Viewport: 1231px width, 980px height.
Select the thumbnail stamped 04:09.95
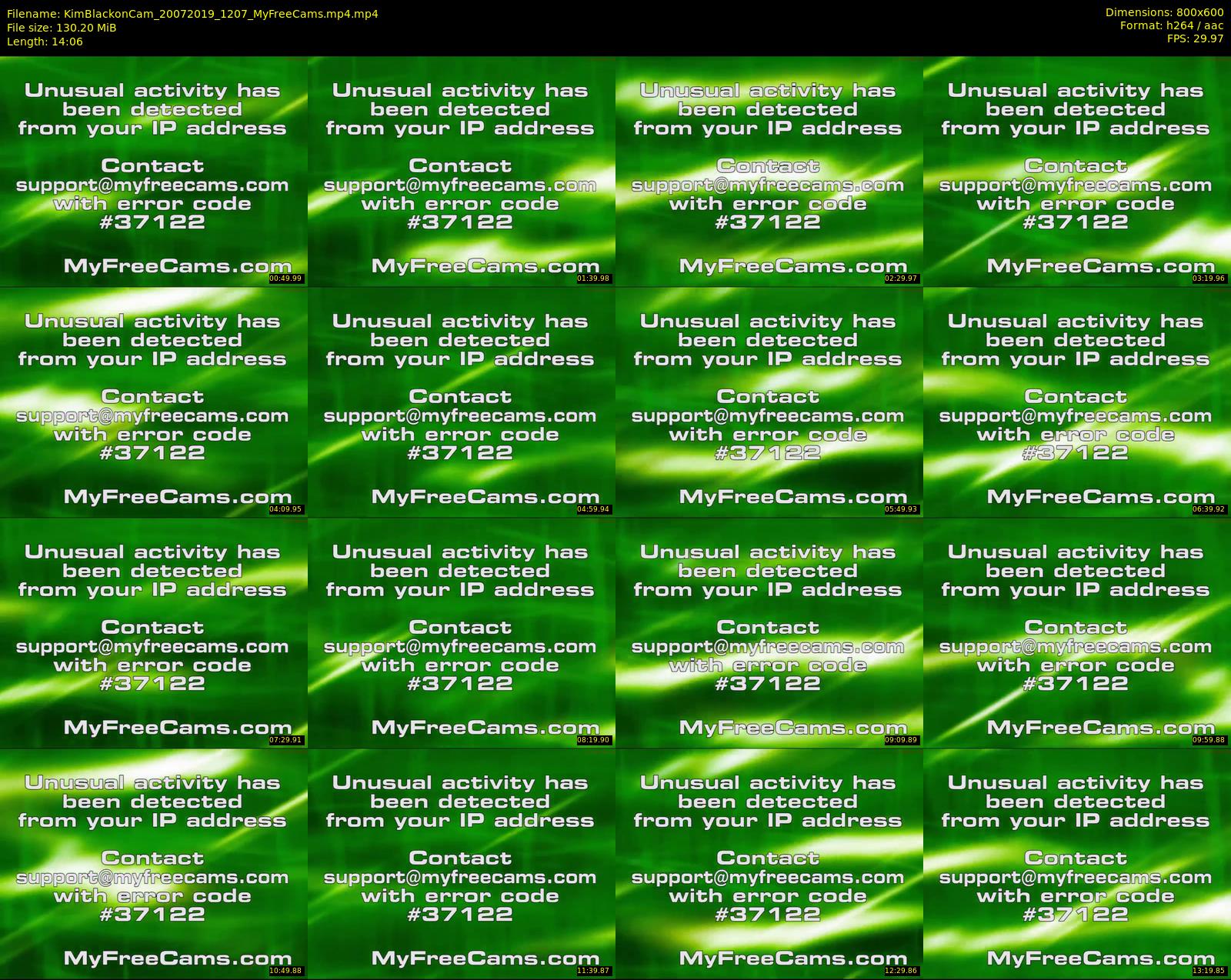[153, 402]
